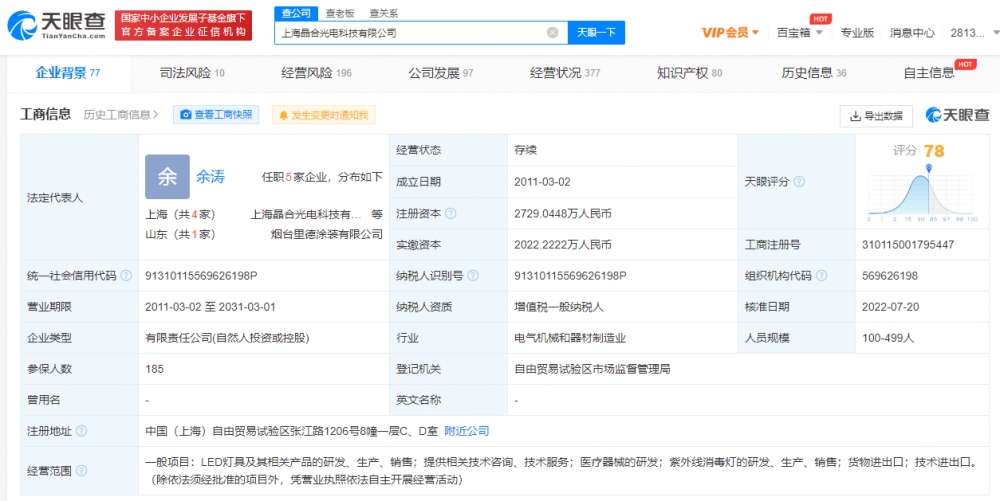Click help icon beside 统一社会信用代码

point(126,276)
